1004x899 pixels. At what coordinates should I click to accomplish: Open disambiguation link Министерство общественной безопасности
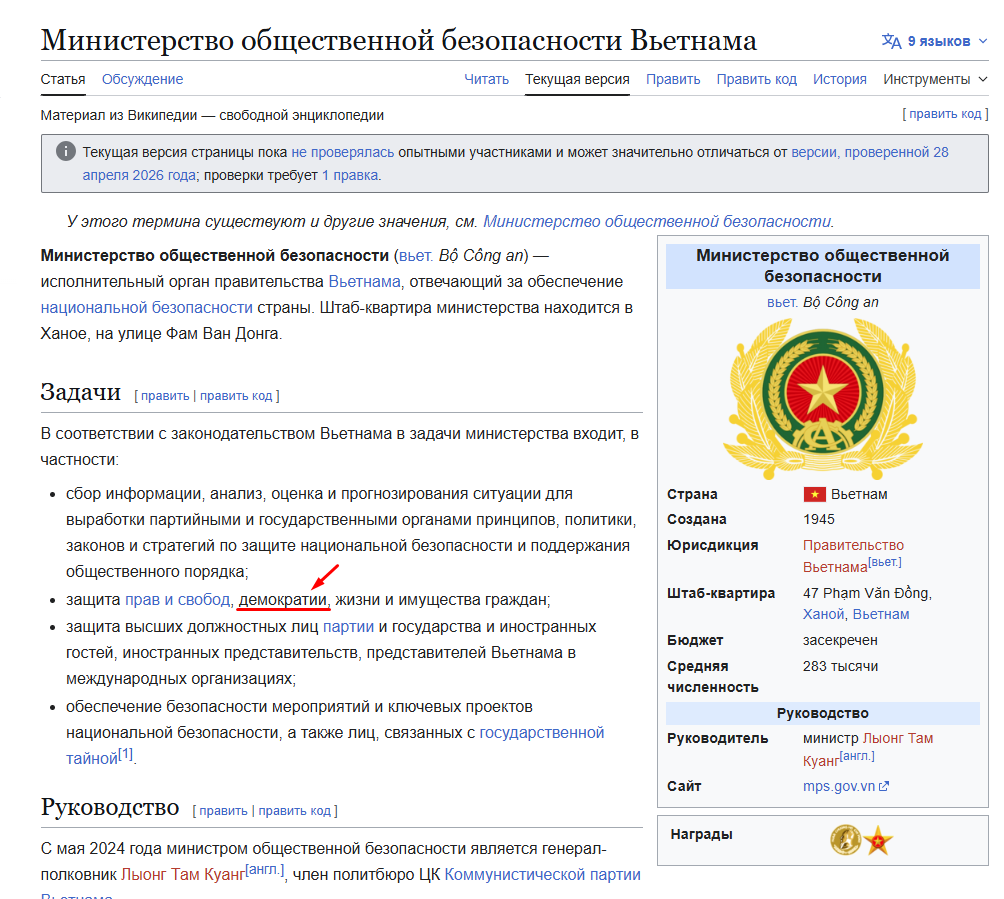[x=657, y=222]
